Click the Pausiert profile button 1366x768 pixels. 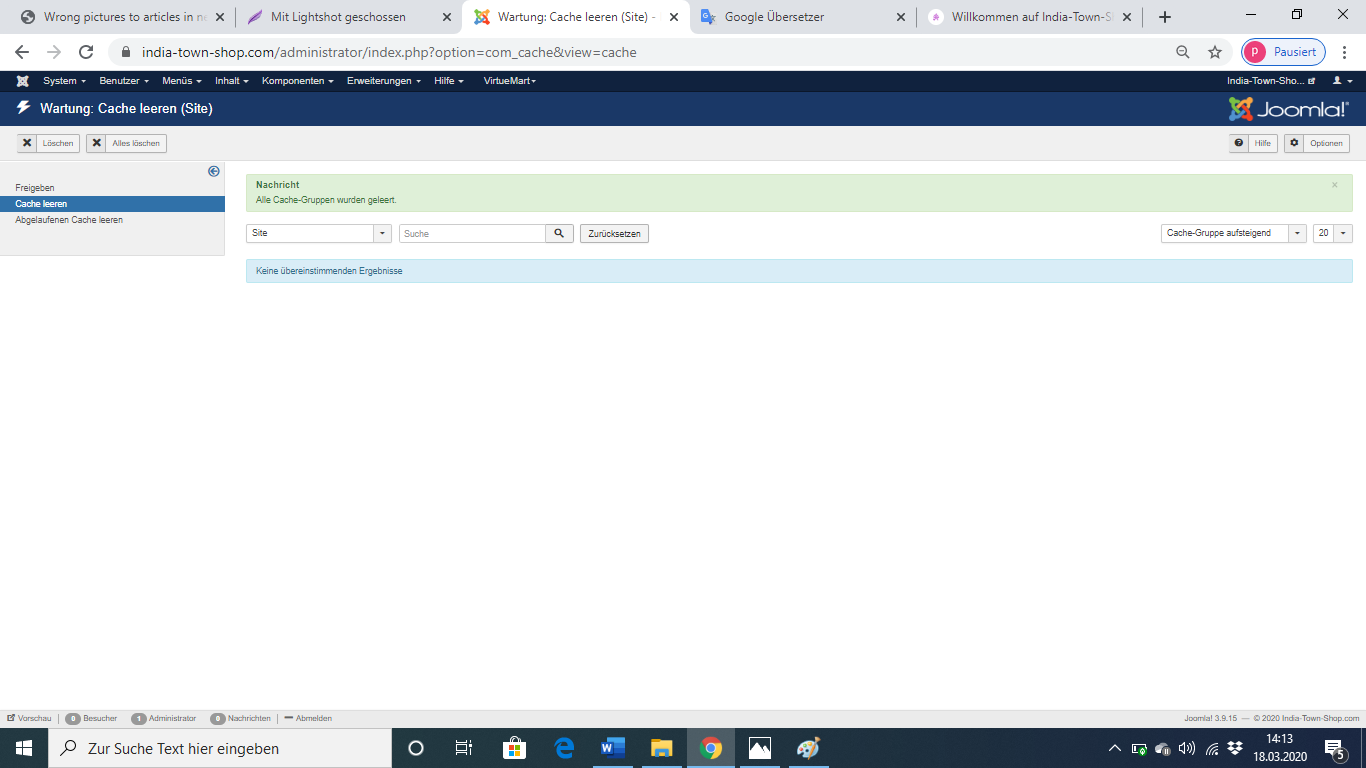pos(1283,52)
